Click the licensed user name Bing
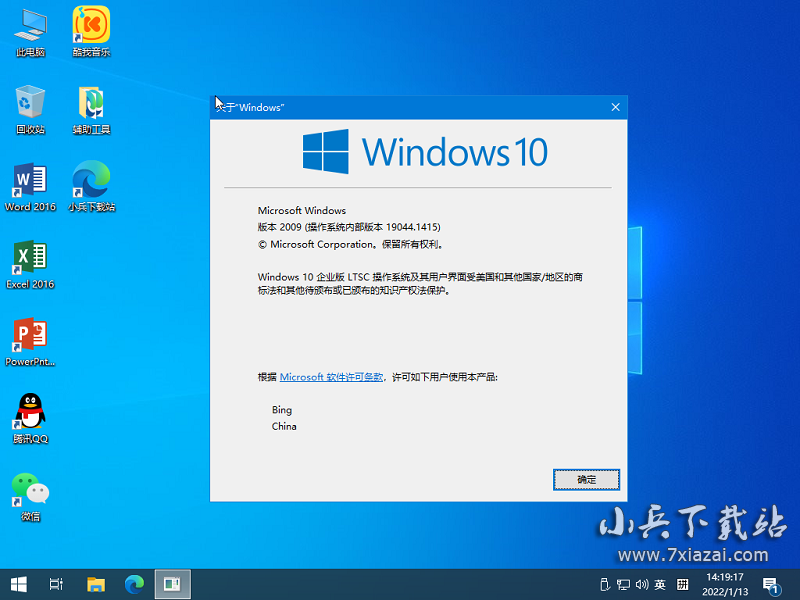 point(282,410)
